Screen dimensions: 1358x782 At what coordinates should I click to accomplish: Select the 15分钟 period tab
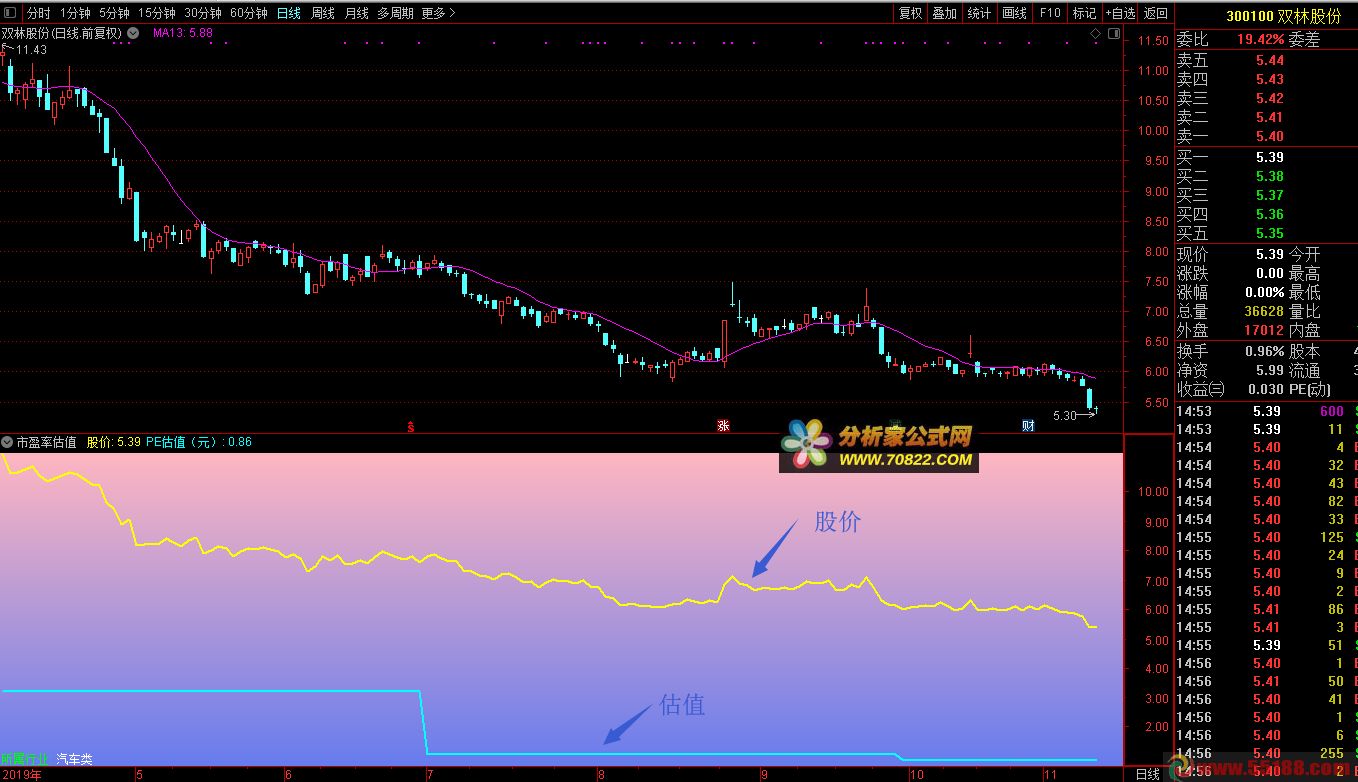[157, 13]
